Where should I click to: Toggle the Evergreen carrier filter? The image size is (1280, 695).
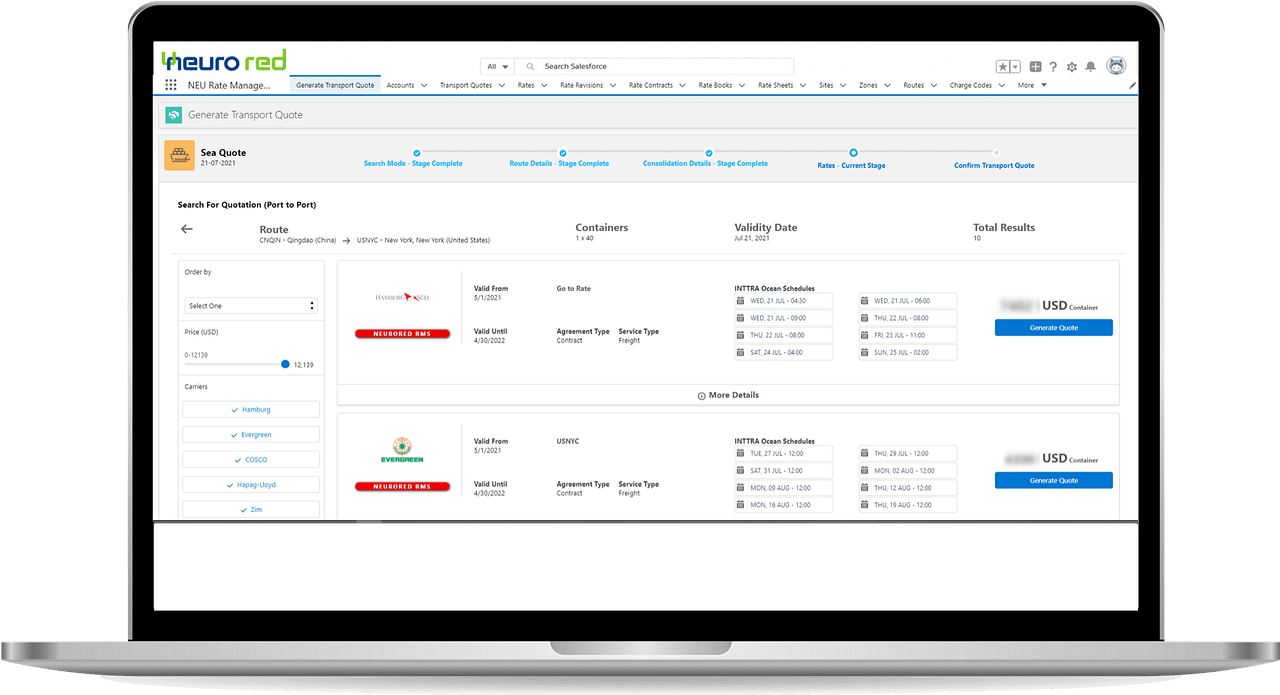click(x=251, y=435)
